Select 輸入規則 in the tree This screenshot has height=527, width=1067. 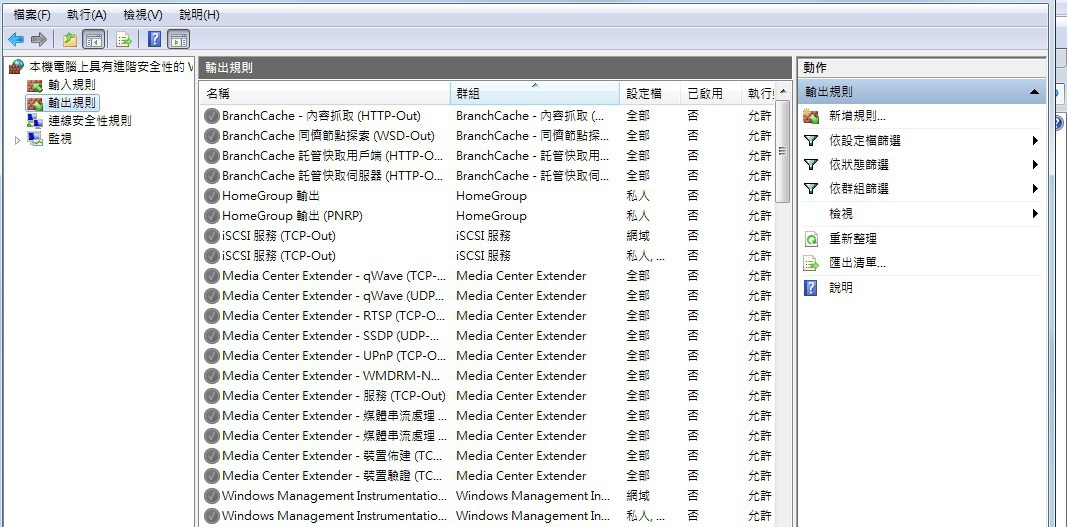pyautogui.click(x=71, y=85)
